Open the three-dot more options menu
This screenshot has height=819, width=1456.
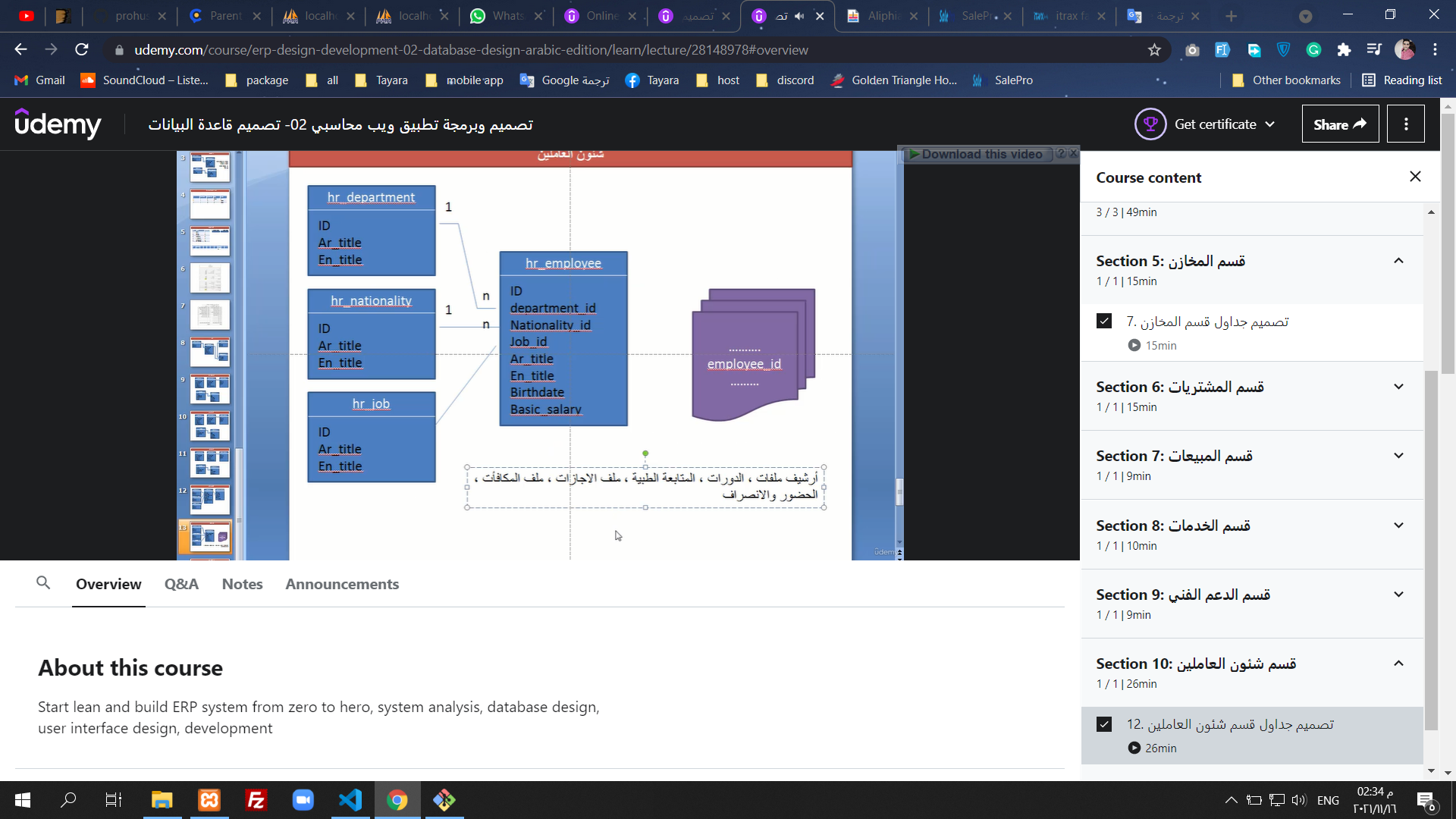point(1406,124)
